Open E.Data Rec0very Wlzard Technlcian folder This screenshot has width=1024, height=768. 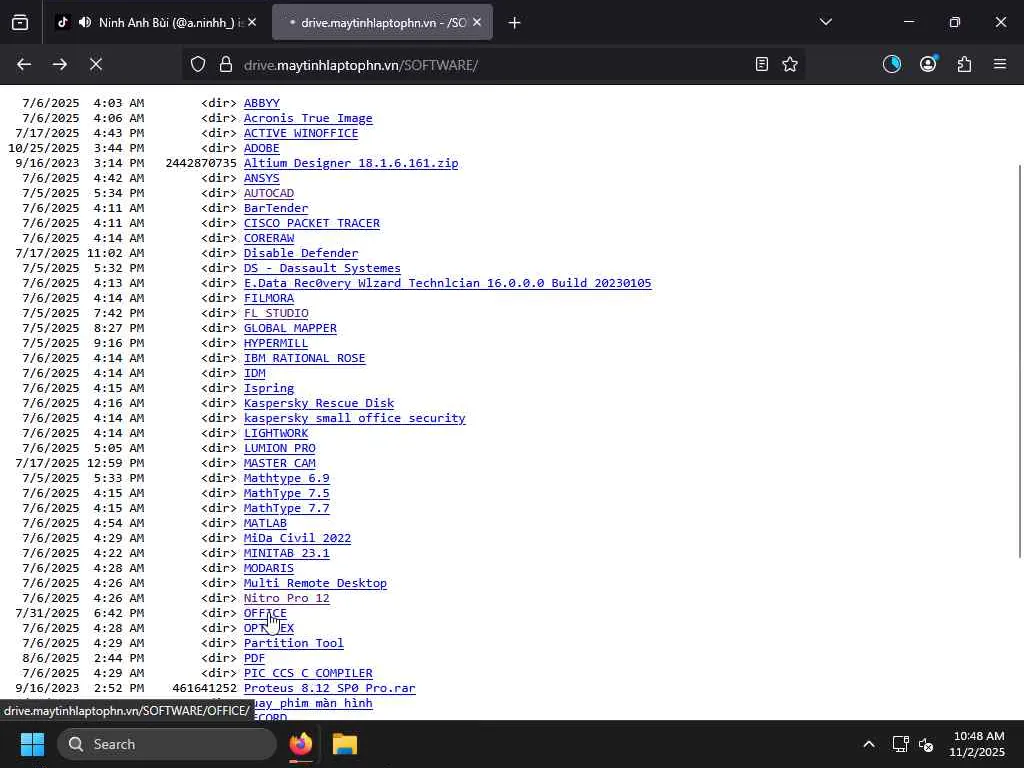click(447, 283)
